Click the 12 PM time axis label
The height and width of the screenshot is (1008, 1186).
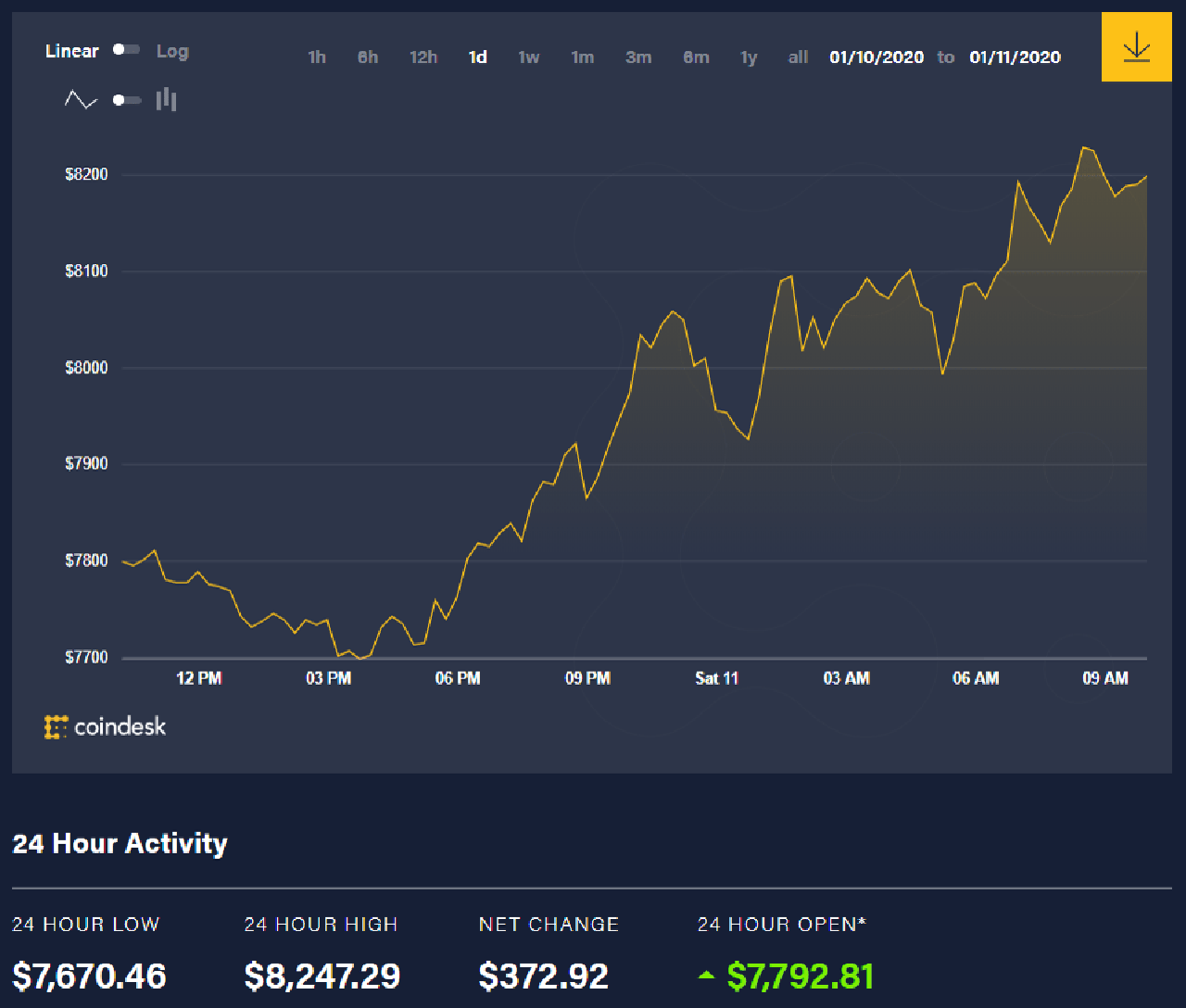tap(198, 678)
